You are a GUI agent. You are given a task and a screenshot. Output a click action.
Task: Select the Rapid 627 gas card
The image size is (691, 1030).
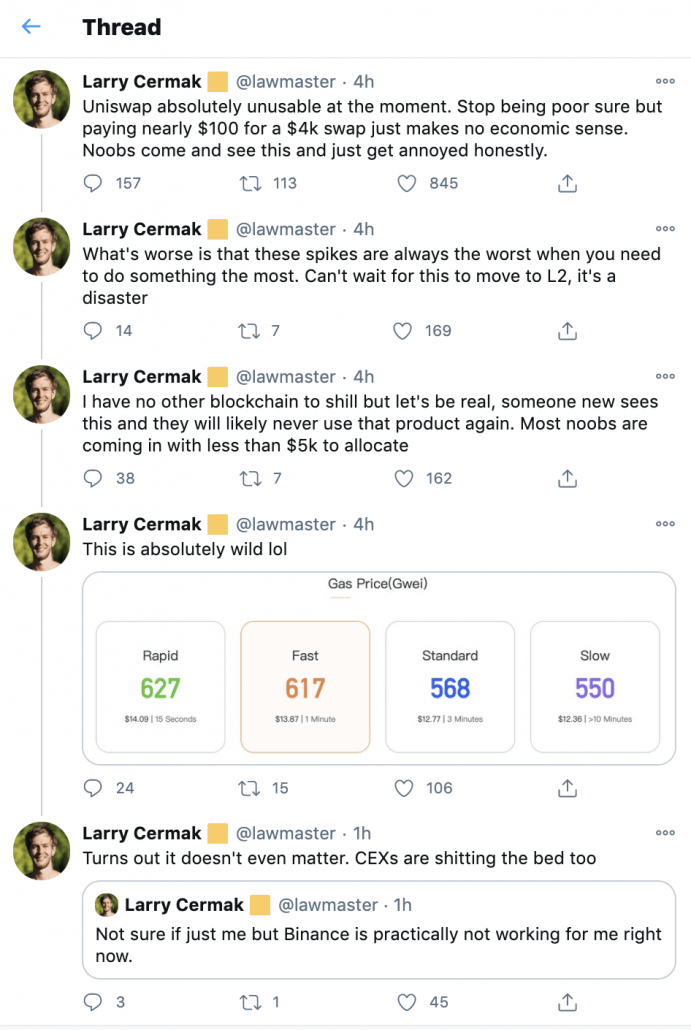tap(160, 686)
